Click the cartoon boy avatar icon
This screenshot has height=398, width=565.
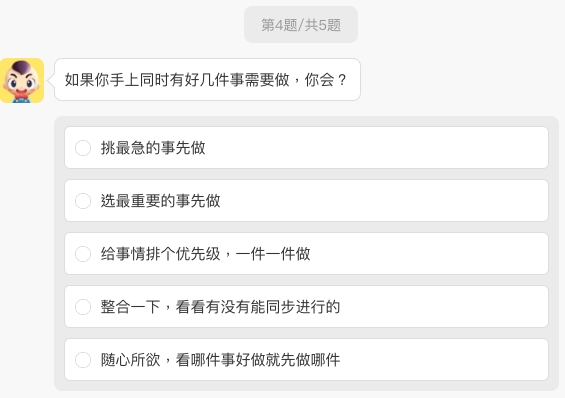[x=22, y=81]
